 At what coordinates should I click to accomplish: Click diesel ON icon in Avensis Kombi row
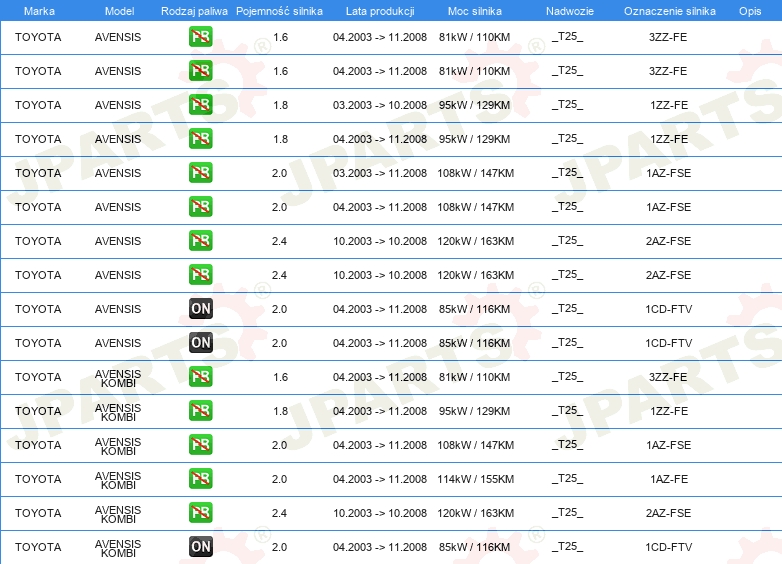pos(200,547)
